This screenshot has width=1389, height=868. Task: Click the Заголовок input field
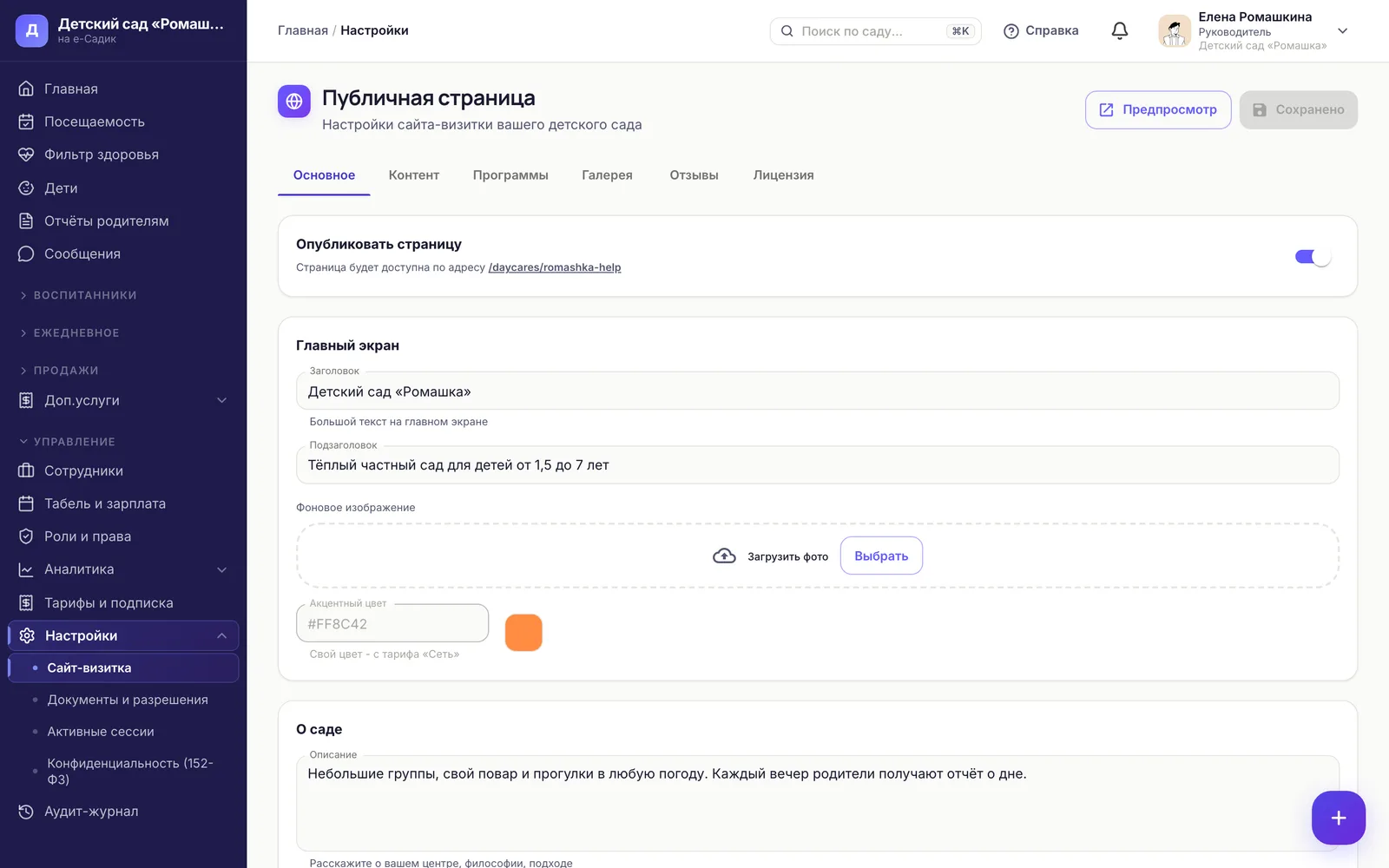(818, 391)
